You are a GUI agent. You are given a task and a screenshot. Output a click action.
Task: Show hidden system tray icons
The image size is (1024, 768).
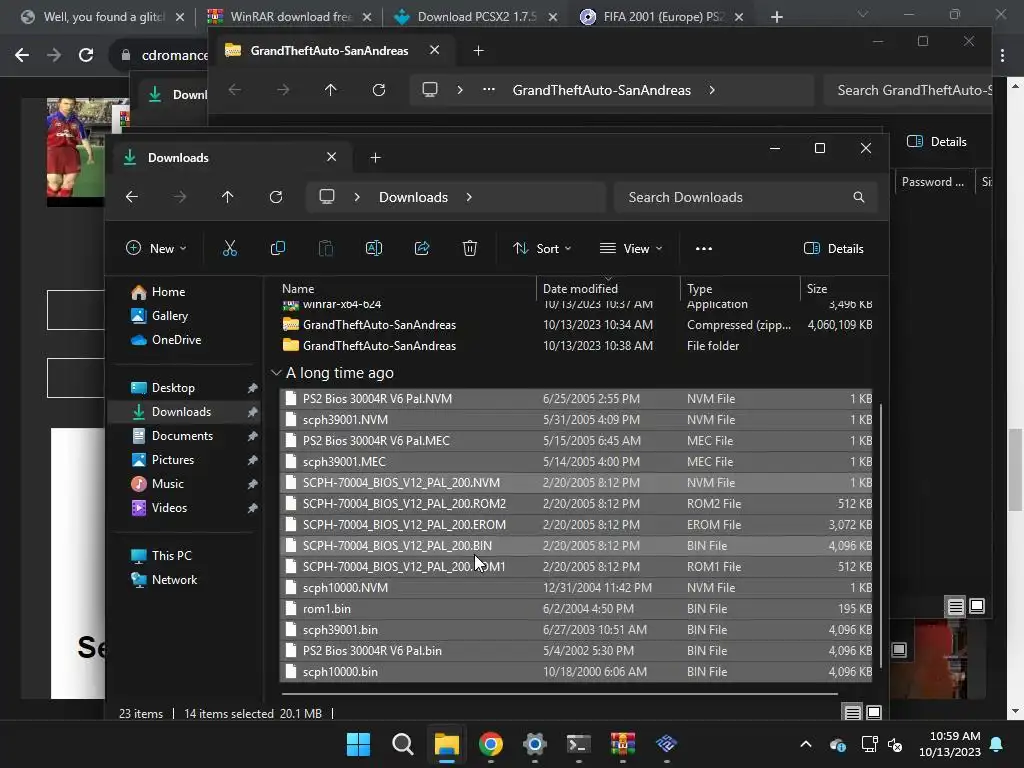coord(806,744)
